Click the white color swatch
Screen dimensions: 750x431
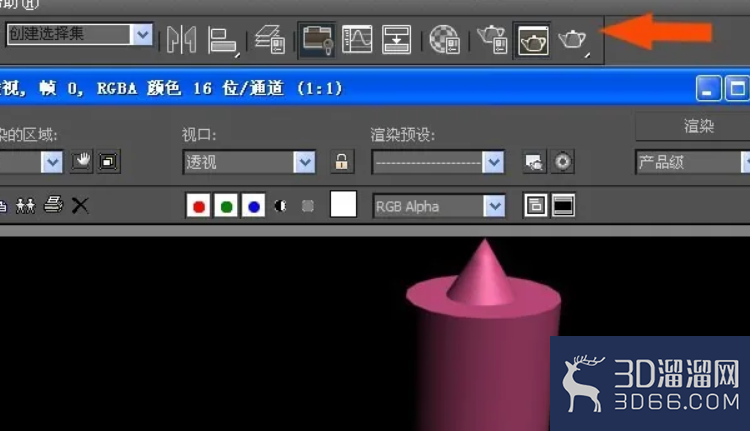pos(343,204)
